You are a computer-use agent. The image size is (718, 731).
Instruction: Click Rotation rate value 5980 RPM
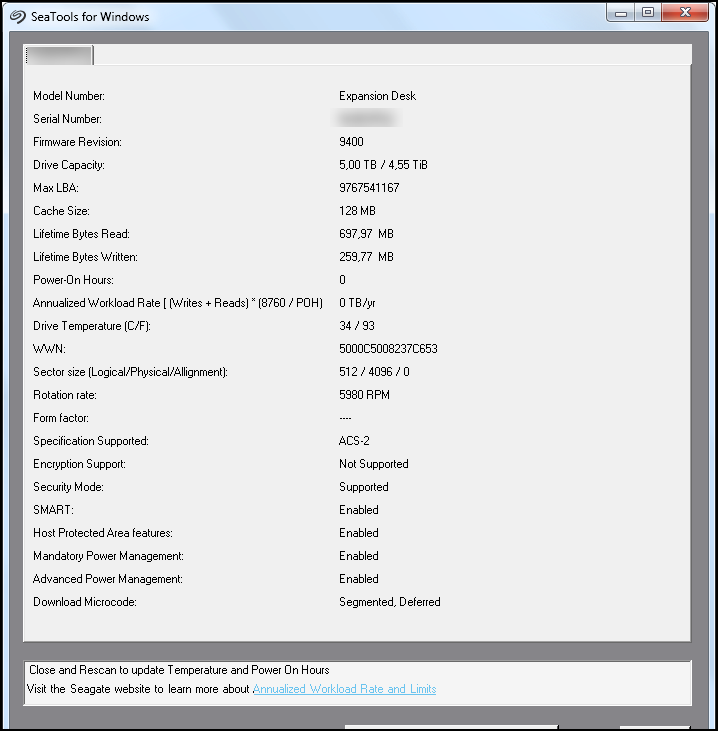(364, 395)
